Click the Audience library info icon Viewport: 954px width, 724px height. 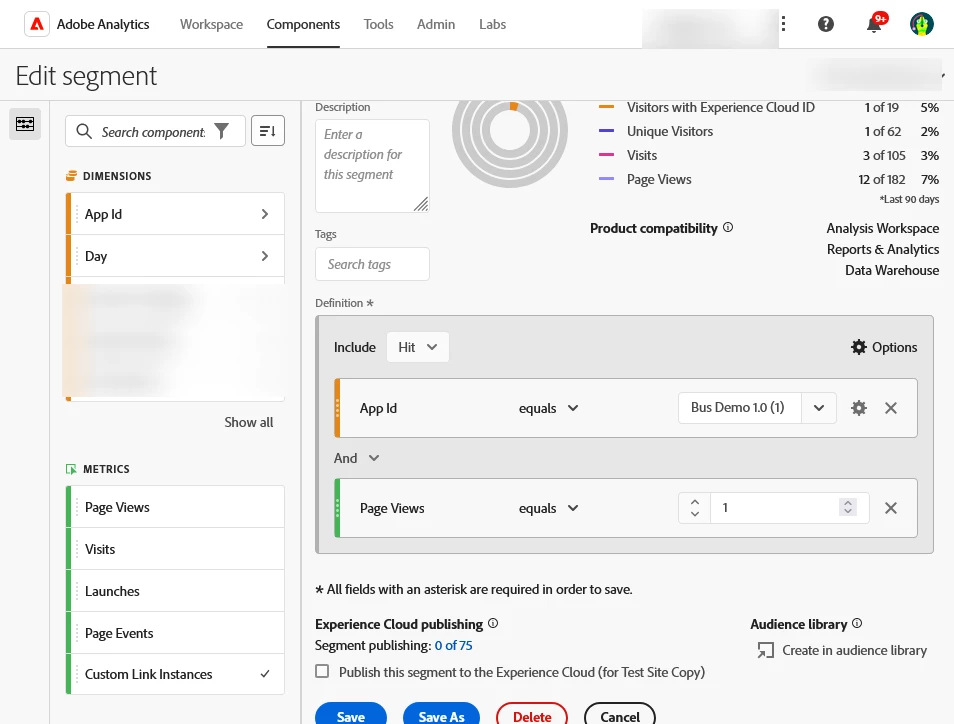click(x=857, y=623)
